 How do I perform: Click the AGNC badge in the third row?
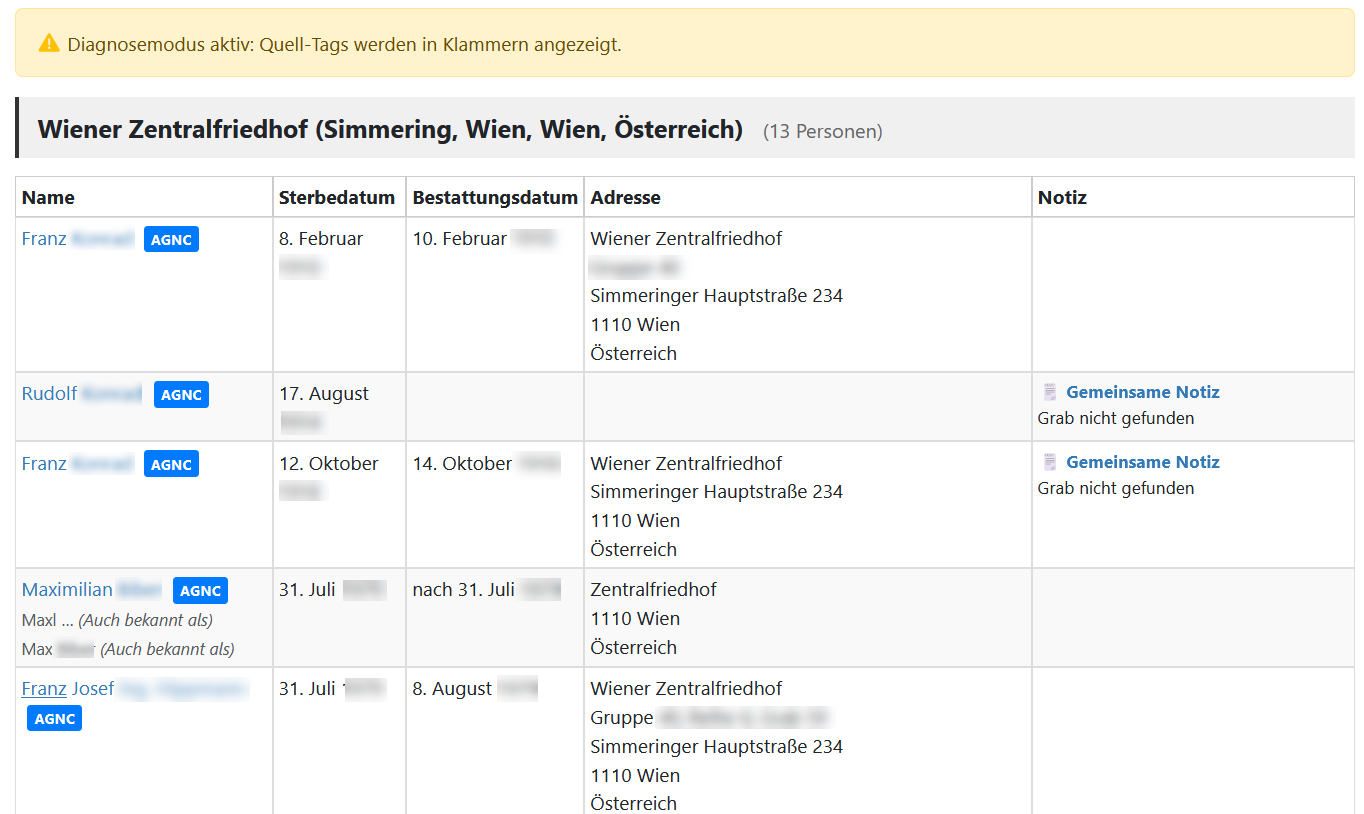tap(170, 463)
